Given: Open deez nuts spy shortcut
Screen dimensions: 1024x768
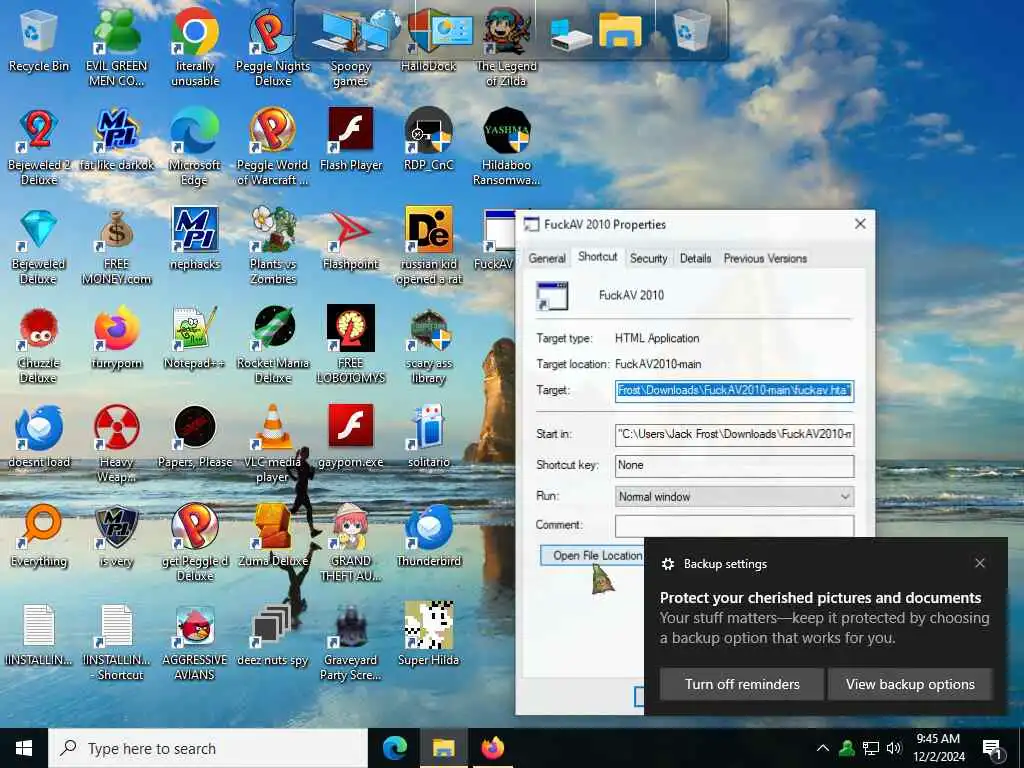Looking at the screenshot, I should point(272,635).
